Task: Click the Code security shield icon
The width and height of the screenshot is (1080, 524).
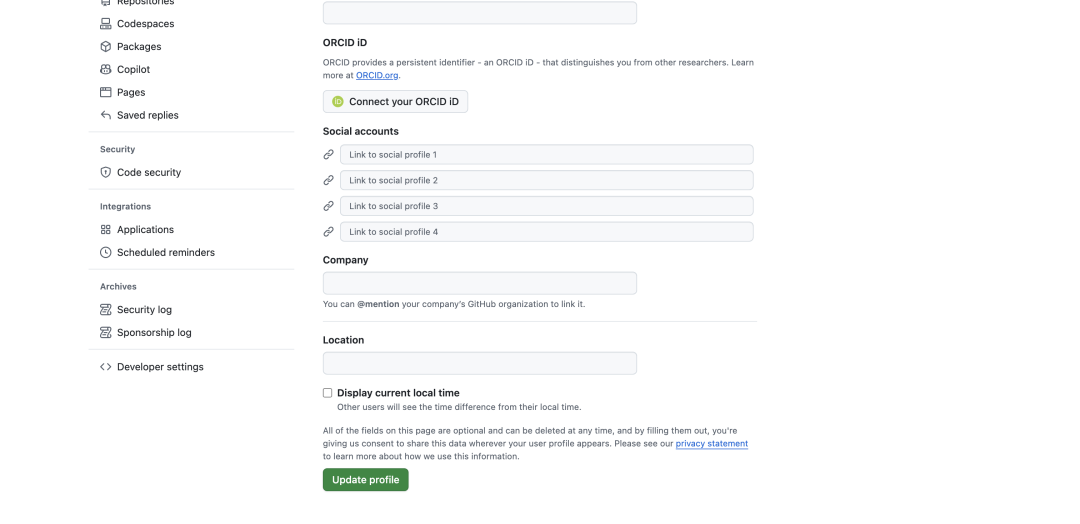Action: [x=105, y=172]
